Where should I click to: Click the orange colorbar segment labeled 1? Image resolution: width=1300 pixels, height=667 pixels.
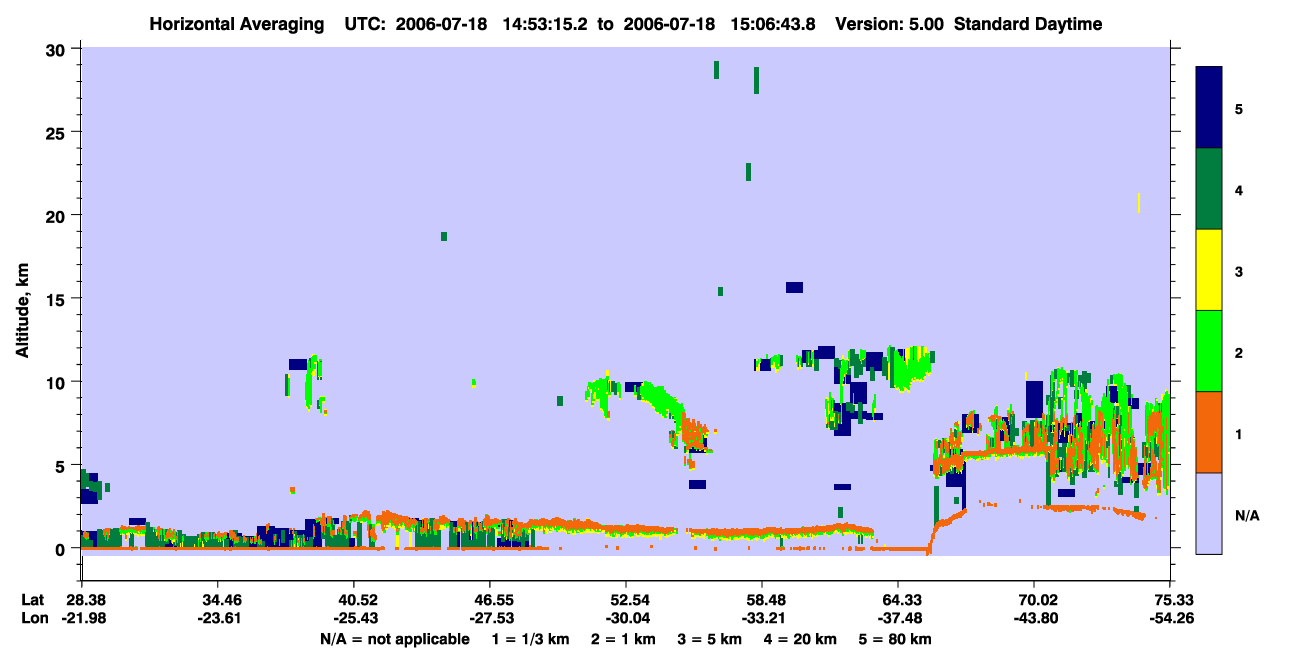[1209, 432]
